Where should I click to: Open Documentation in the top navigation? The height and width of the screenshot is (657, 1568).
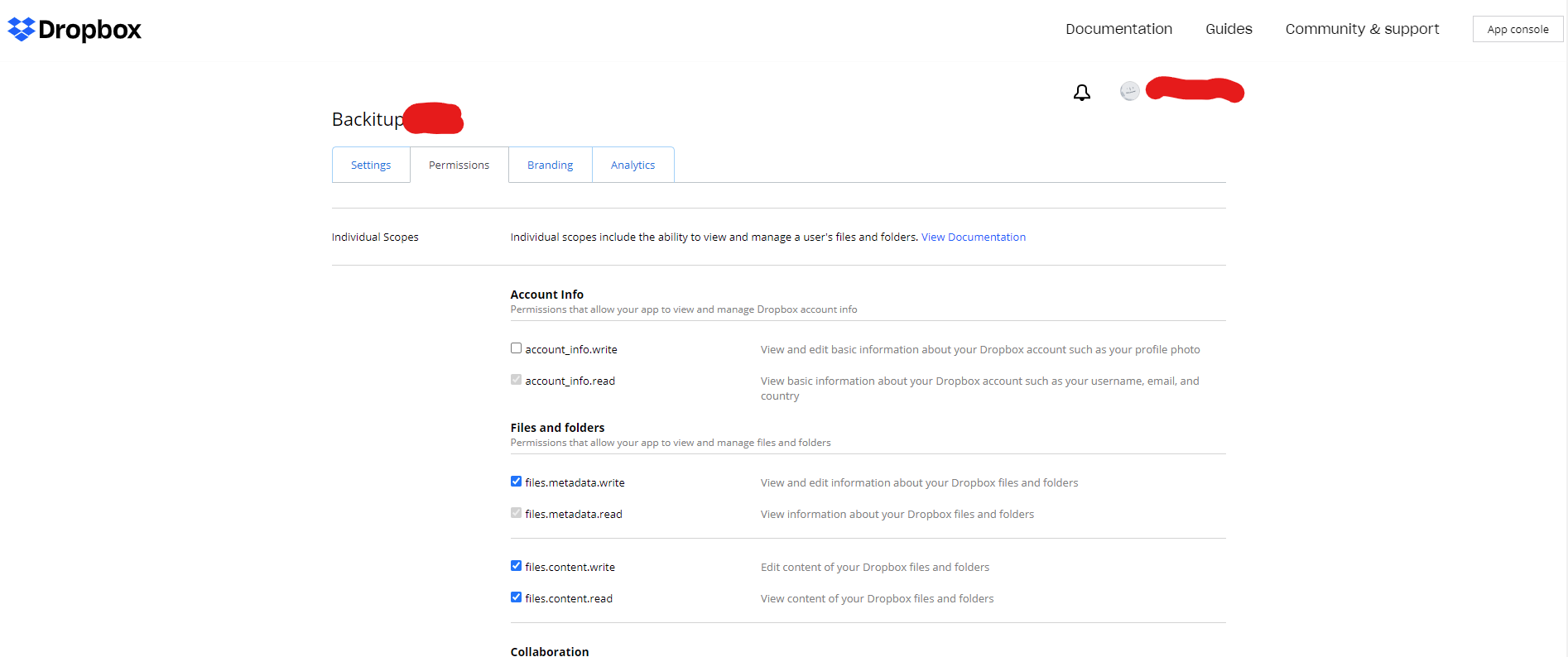click(1119, 29)
